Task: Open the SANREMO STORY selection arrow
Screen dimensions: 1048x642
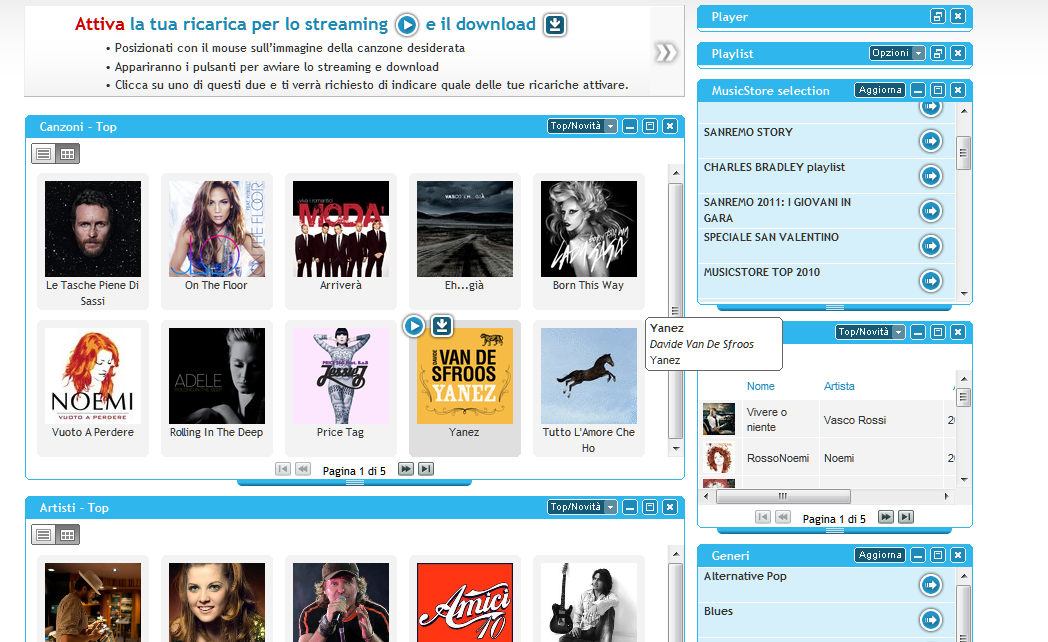Action: (930, 141)
